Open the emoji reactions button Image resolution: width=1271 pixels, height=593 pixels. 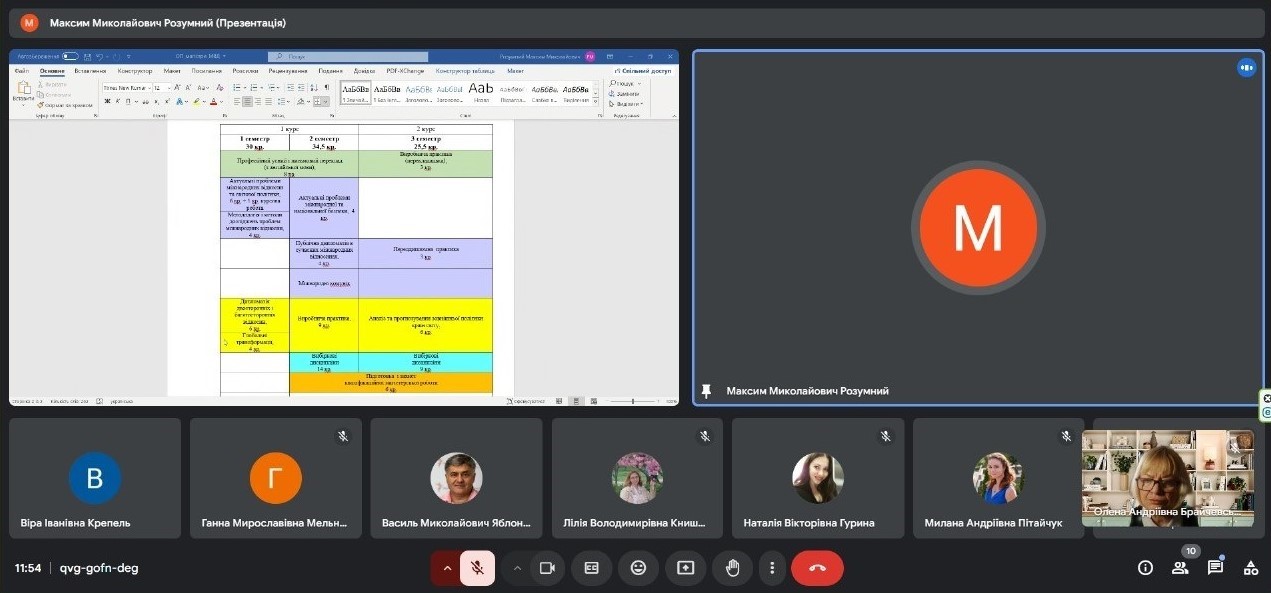pyautogui.click(x=638, y=568)
